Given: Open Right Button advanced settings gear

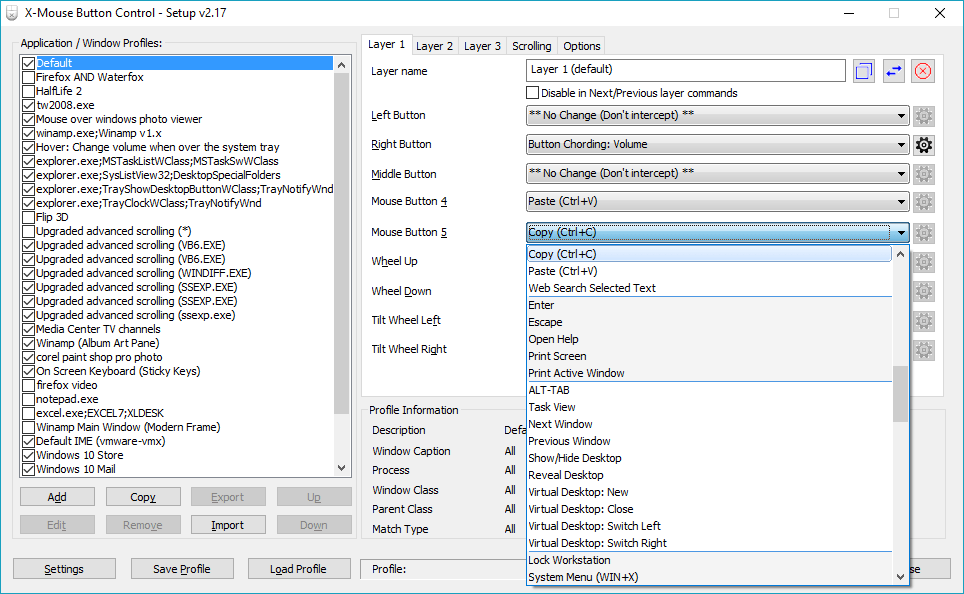Looking at the screenshot, I should (x=923, y=144).
